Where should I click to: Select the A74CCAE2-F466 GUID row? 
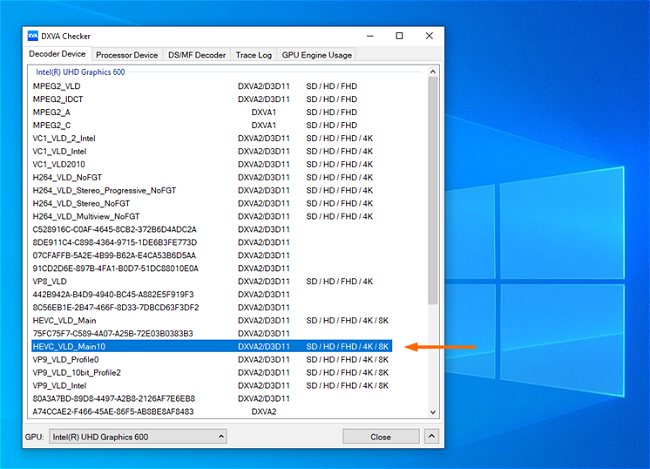click(x=211, y=411)
